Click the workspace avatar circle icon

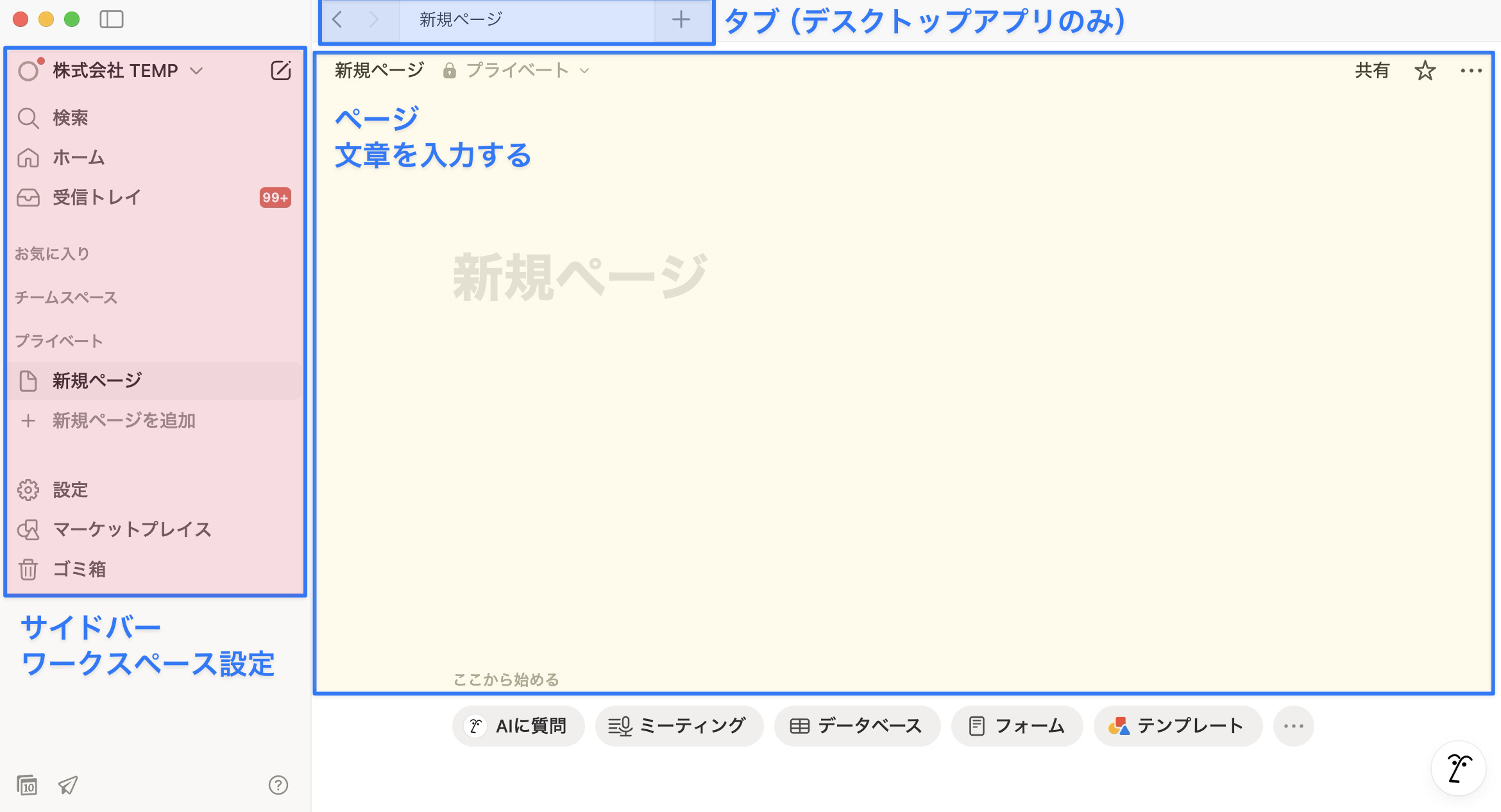(x=30, y=70)
